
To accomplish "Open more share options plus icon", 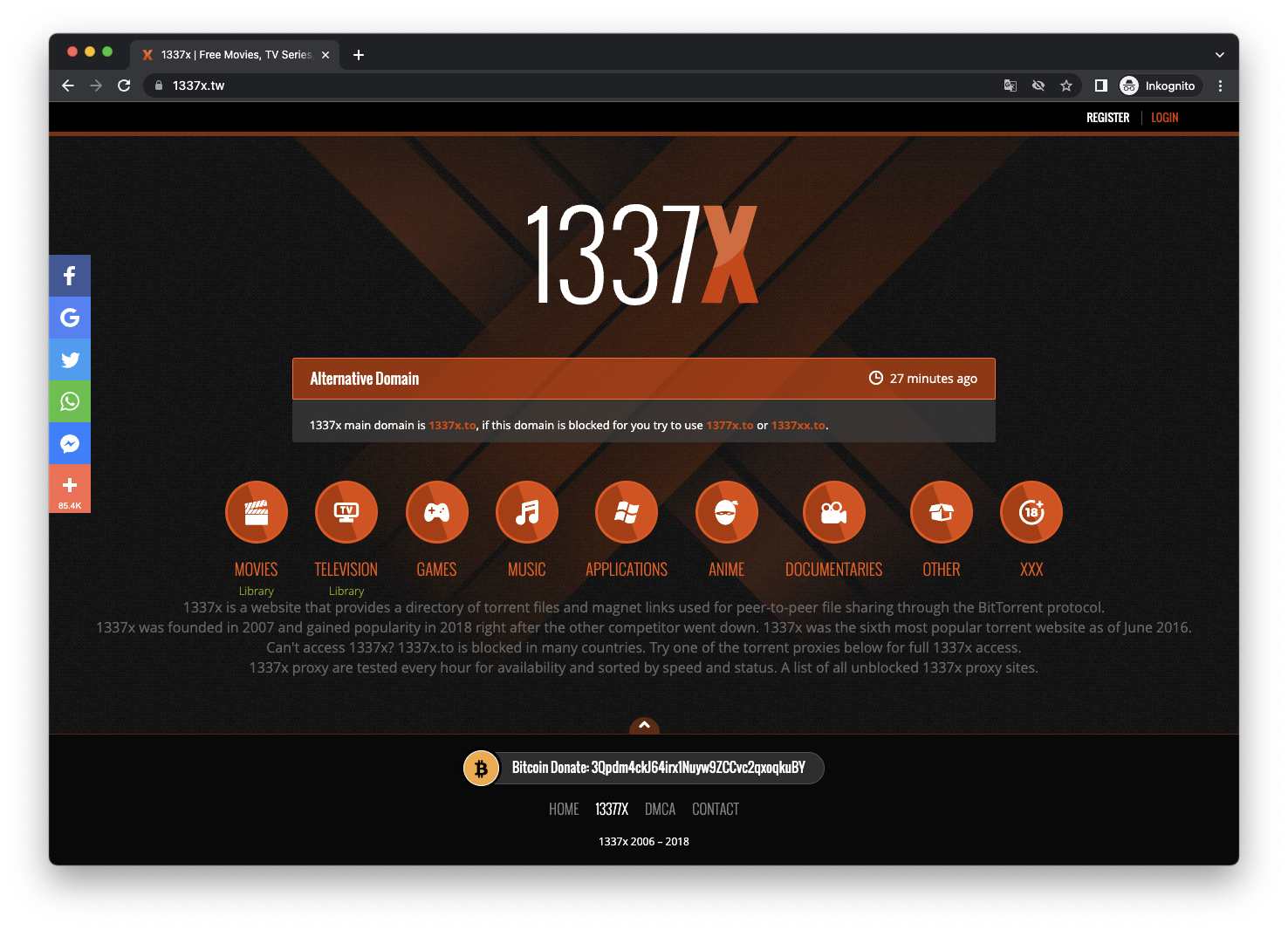I will pyautogui.click(x=70, y=489).
